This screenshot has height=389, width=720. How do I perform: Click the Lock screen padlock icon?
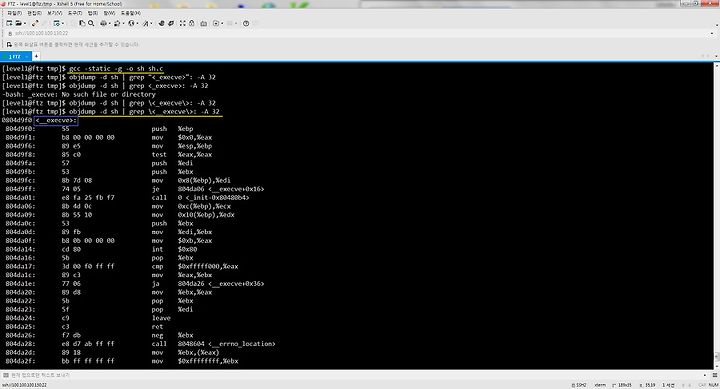point(192,23)
